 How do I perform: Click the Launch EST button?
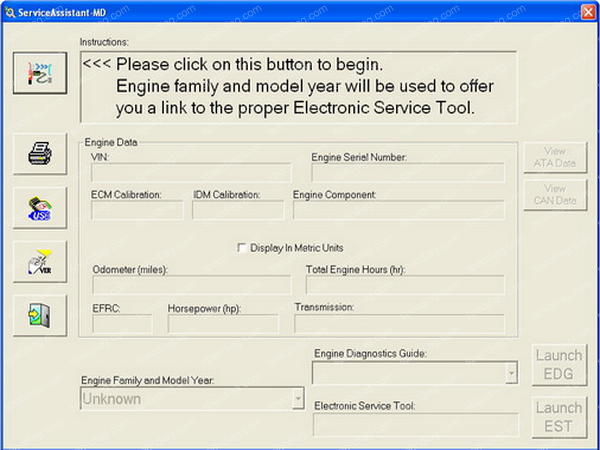click(x=558, y=416)
